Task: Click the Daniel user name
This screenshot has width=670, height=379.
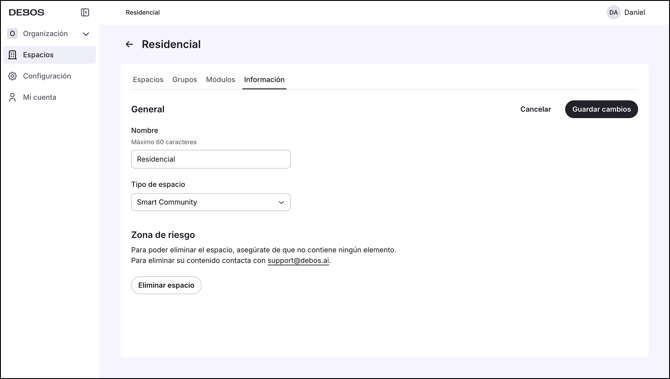Action: tap(635, 12)
